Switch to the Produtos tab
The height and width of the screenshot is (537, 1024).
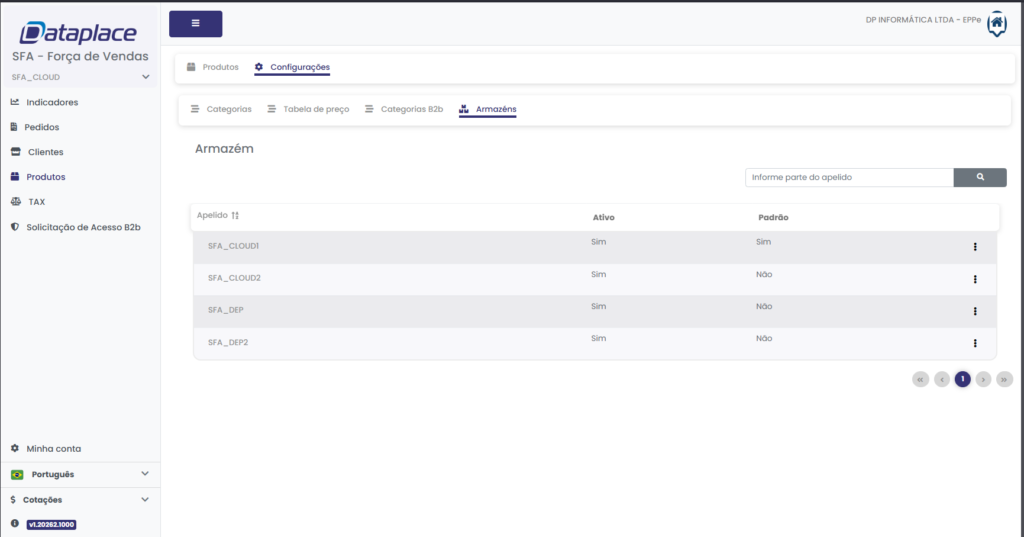220,67
